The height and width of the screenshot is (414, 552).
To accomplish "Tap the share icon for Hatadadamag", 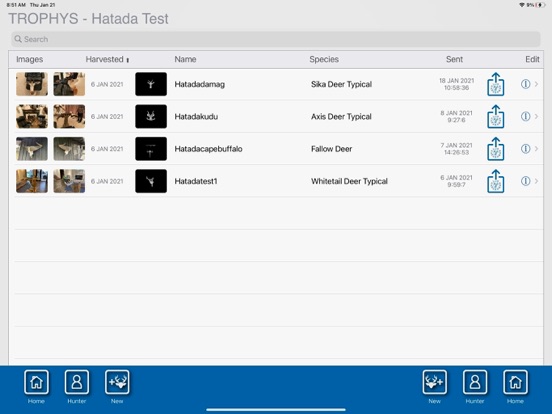I will click(496, 84).
